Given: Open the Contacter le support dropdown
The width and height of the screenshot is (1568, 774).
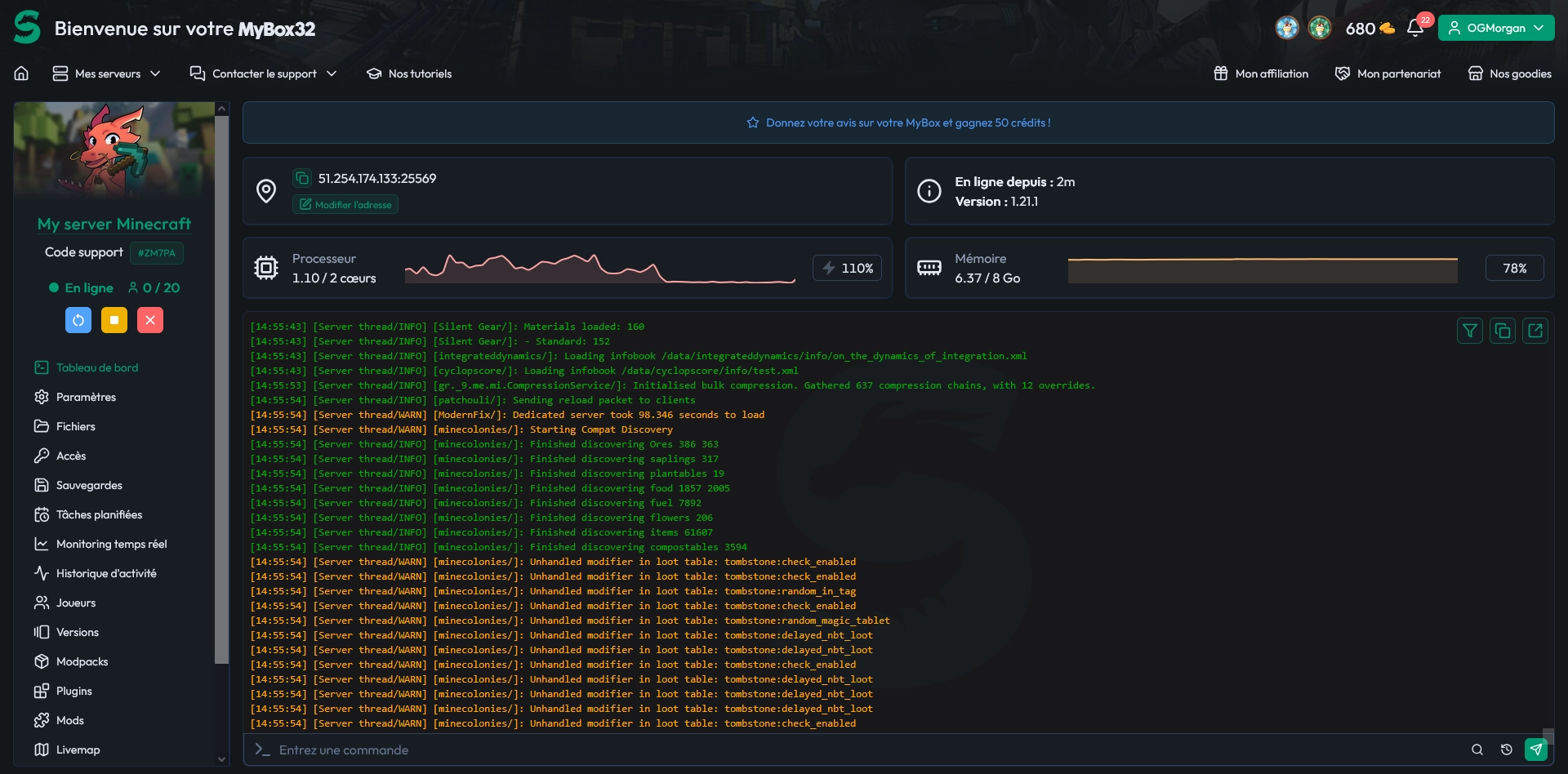Looking at the screenshot, I should point(263,73).
